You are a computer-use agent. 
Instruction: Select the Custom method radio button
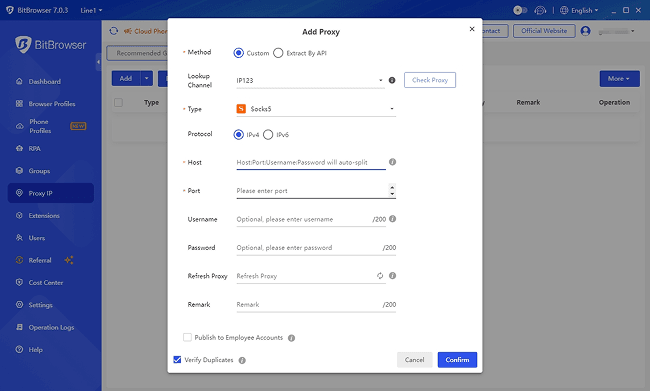tap(238, 53)
